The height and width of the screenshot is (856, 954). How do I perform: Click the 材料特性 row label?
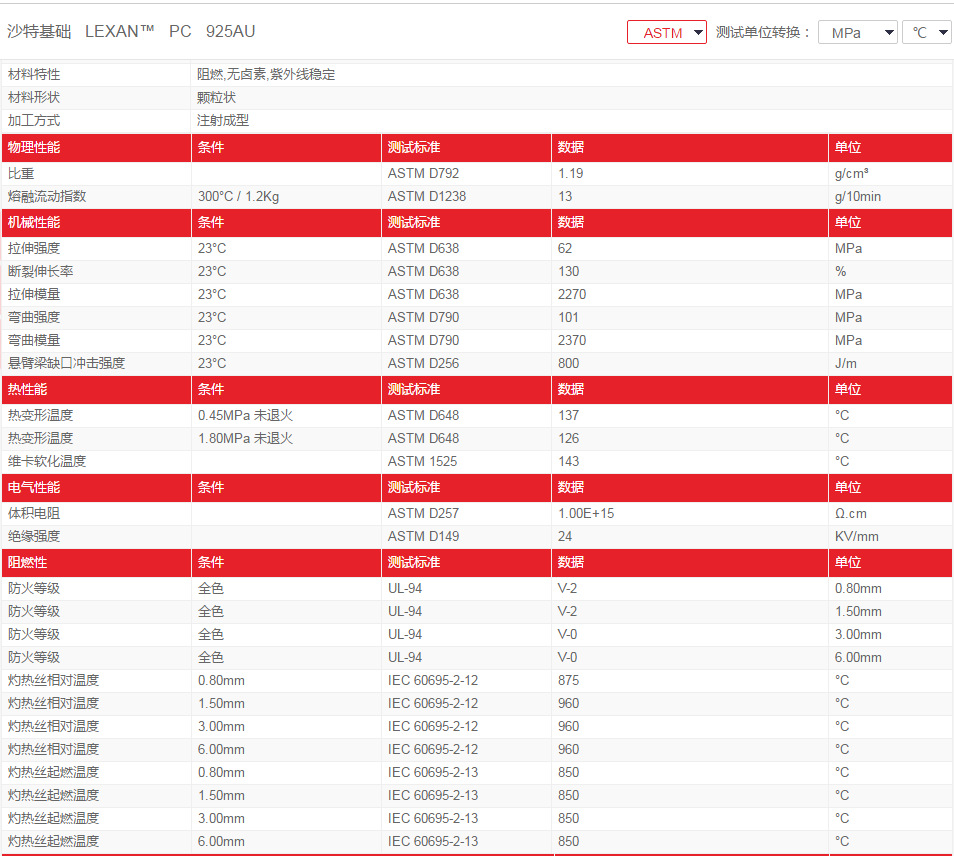[34, 74]
